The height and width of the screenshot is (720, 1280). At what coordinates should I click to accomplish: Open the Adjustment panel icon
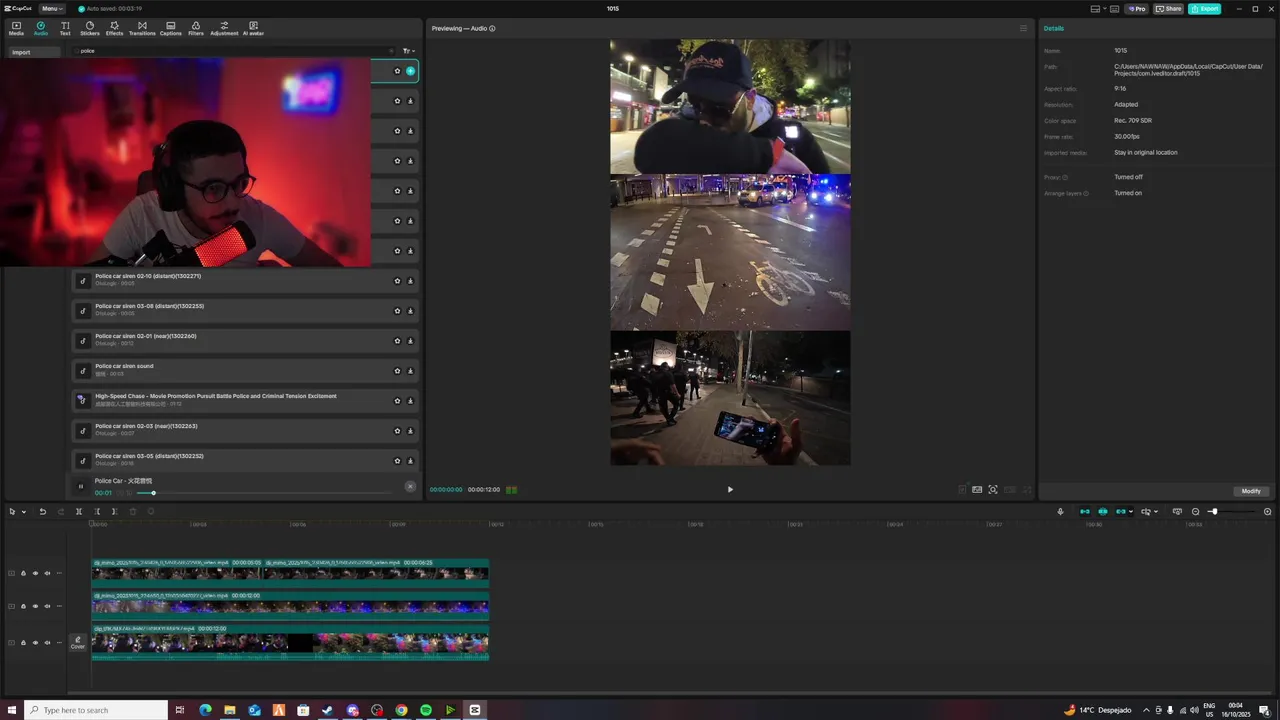tap(224, 28)
